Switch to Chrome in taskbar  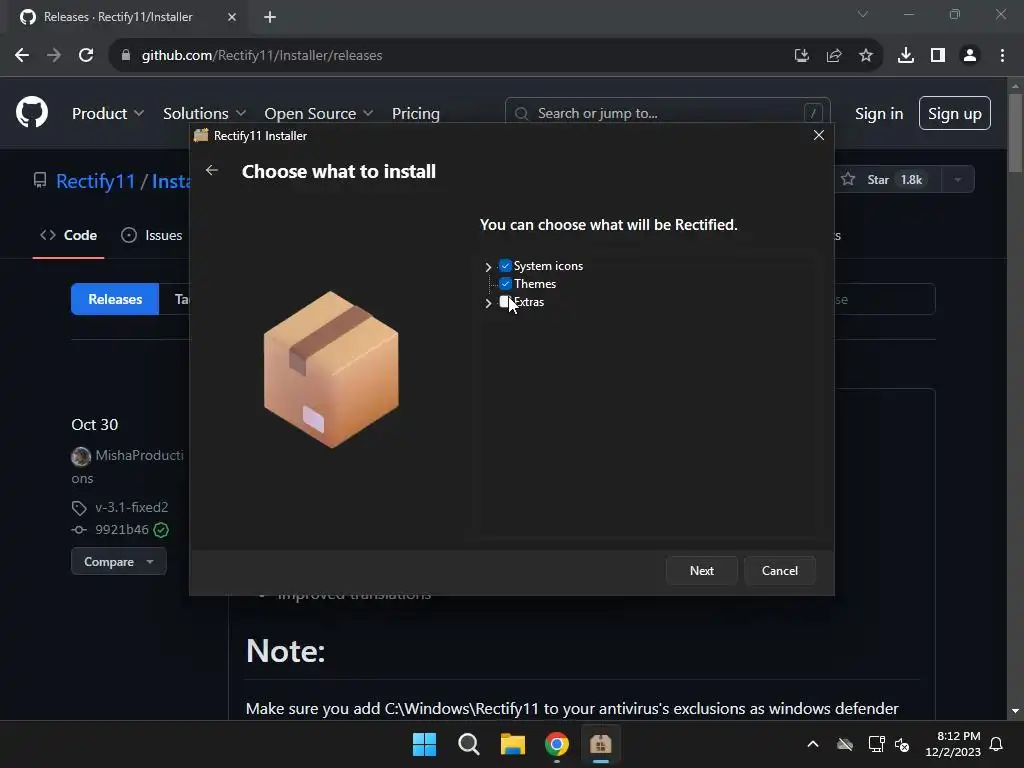tap(557, 744)
